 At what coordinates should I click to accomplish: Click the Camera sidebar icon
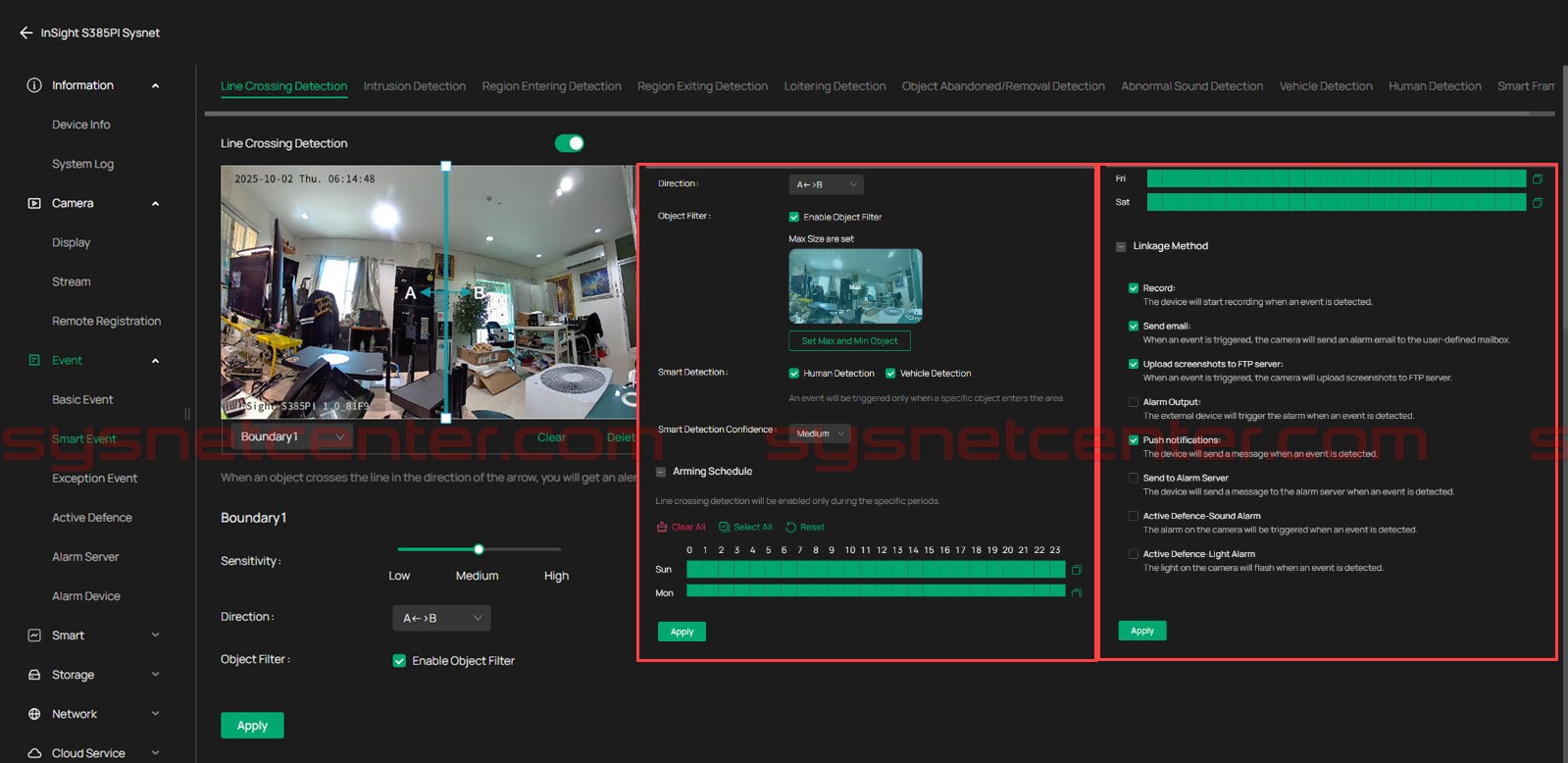click(34, 203)
